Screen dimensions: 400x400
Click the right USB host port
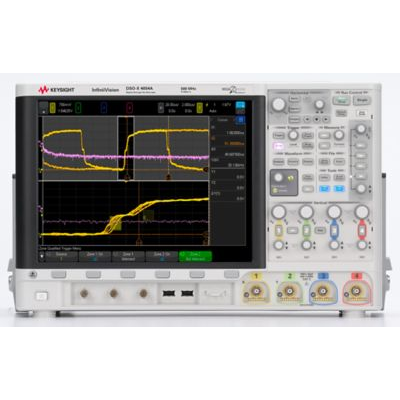[x=187, y=293]
